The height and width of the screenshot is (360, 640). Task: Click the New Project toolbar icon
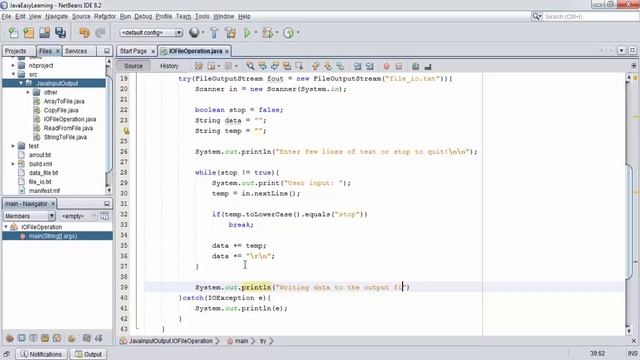tap(29, 33)
